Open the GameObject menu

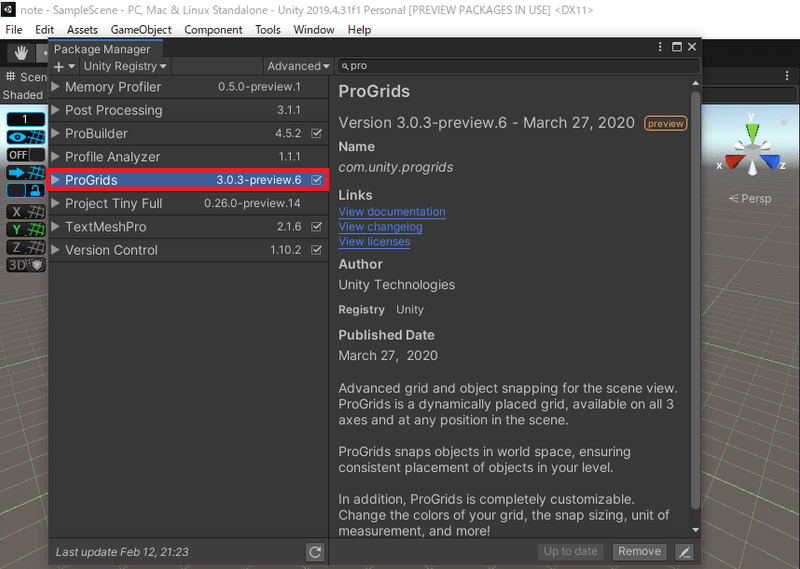click(x=141, y=30)
